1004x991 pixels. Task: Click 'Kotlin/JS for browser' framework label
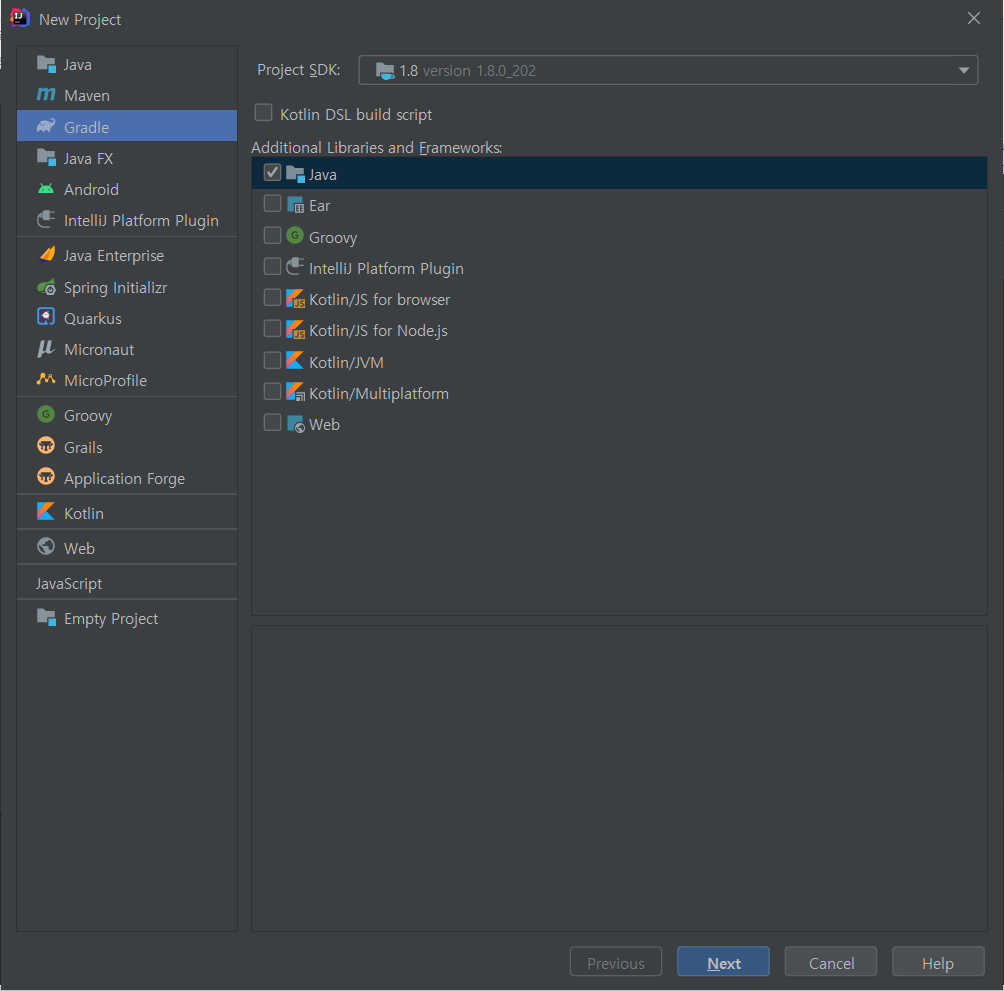click(380, 300)
